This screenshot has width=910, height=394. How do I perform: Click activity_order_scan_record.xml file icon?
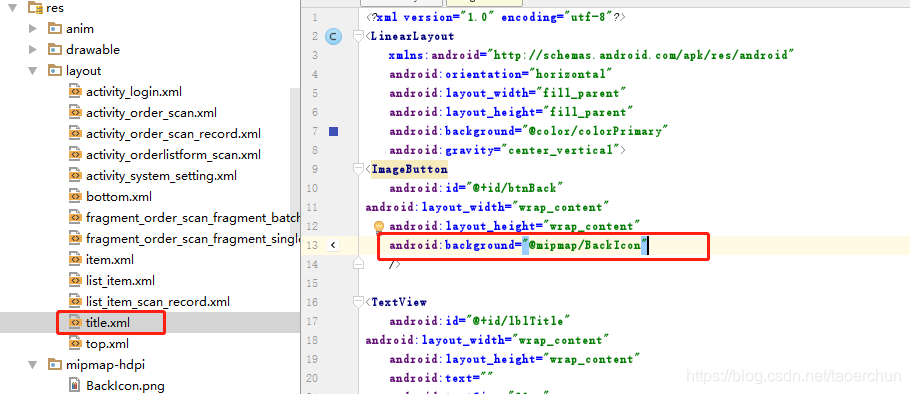75,134
